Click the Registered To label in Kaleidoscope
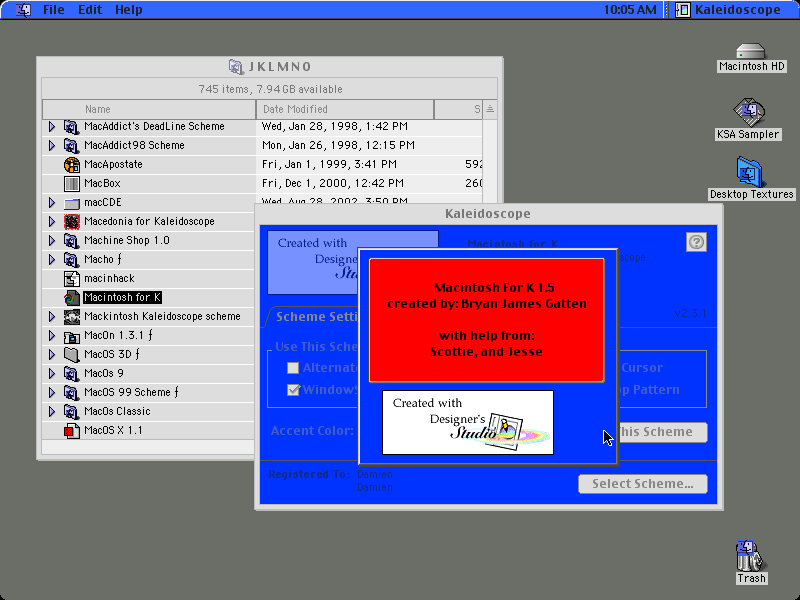Viewport: 800px width, 600px height. [309, 474]
